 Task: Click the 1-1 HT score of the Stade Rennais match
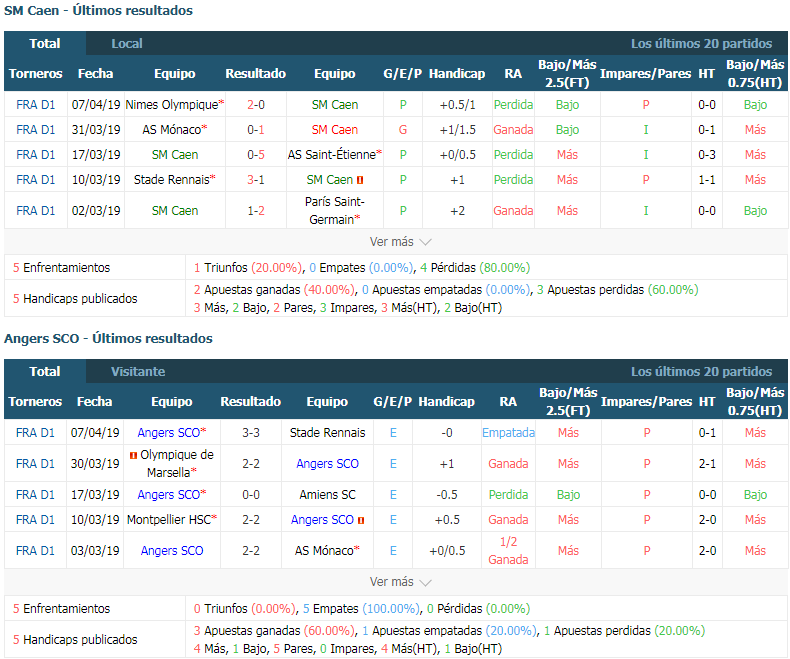point(707,180)
